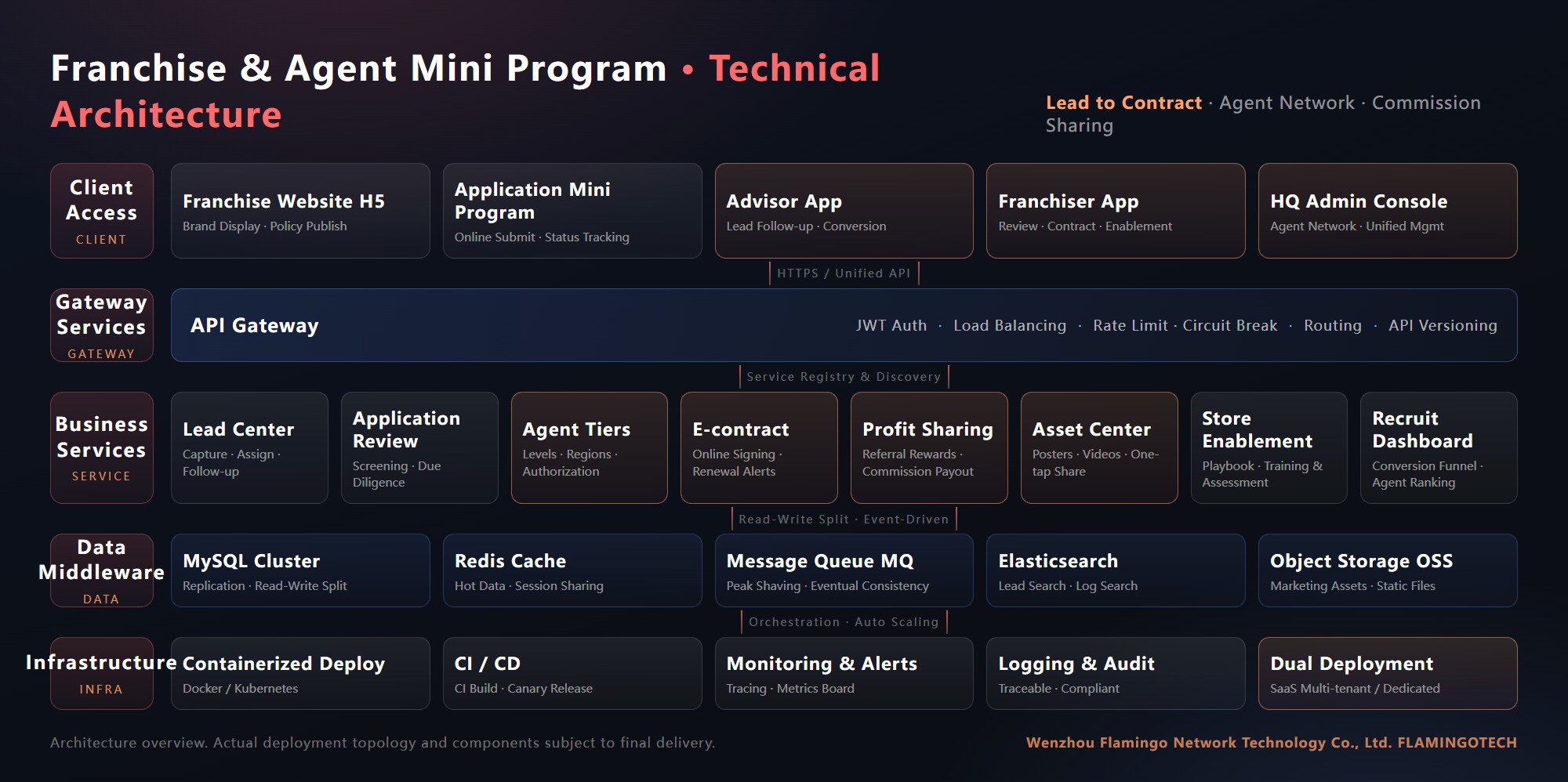Select the Profit Sharing service card
Viewport: 1568px width, 782px height.
pos(929,447)
